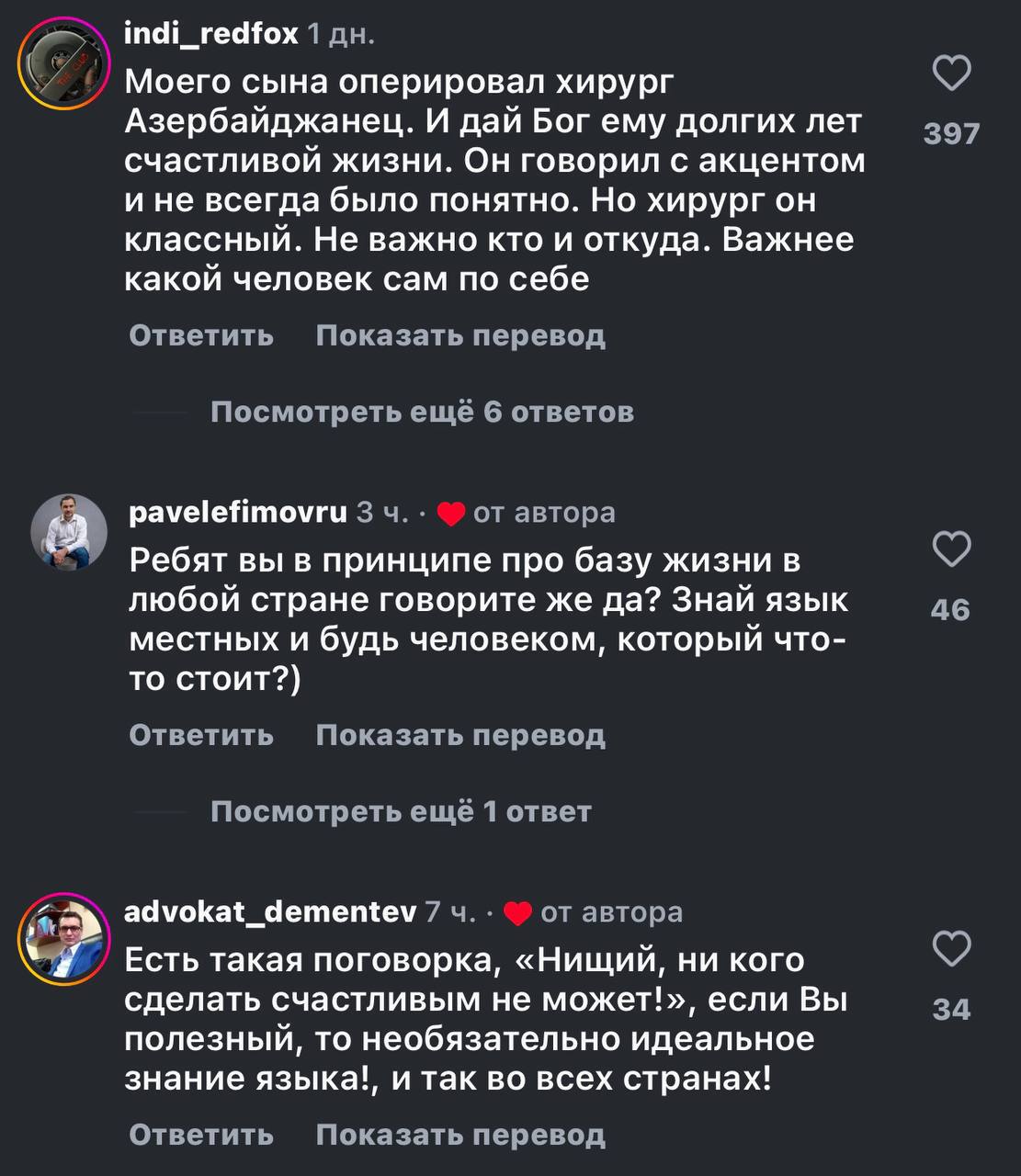Tap advokat_dementev's profile avatar
This screenshot has width=1021, height=1176.
(x=63, y=938)
